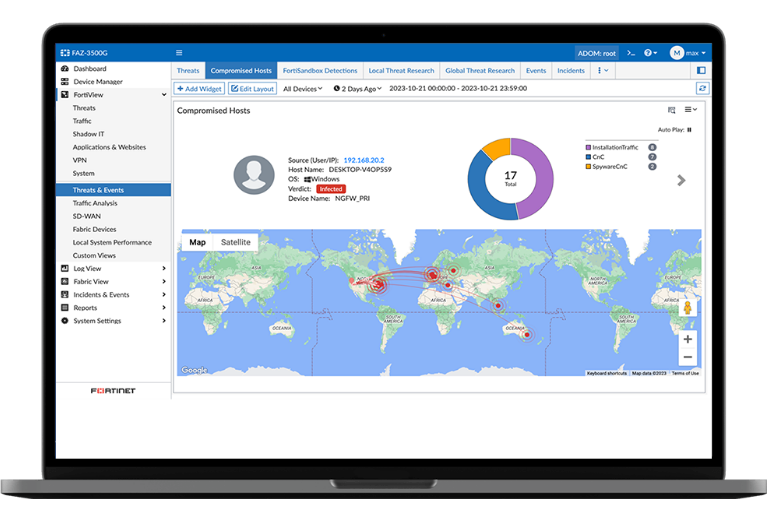Click the hamburger menu icon in header

179,53
